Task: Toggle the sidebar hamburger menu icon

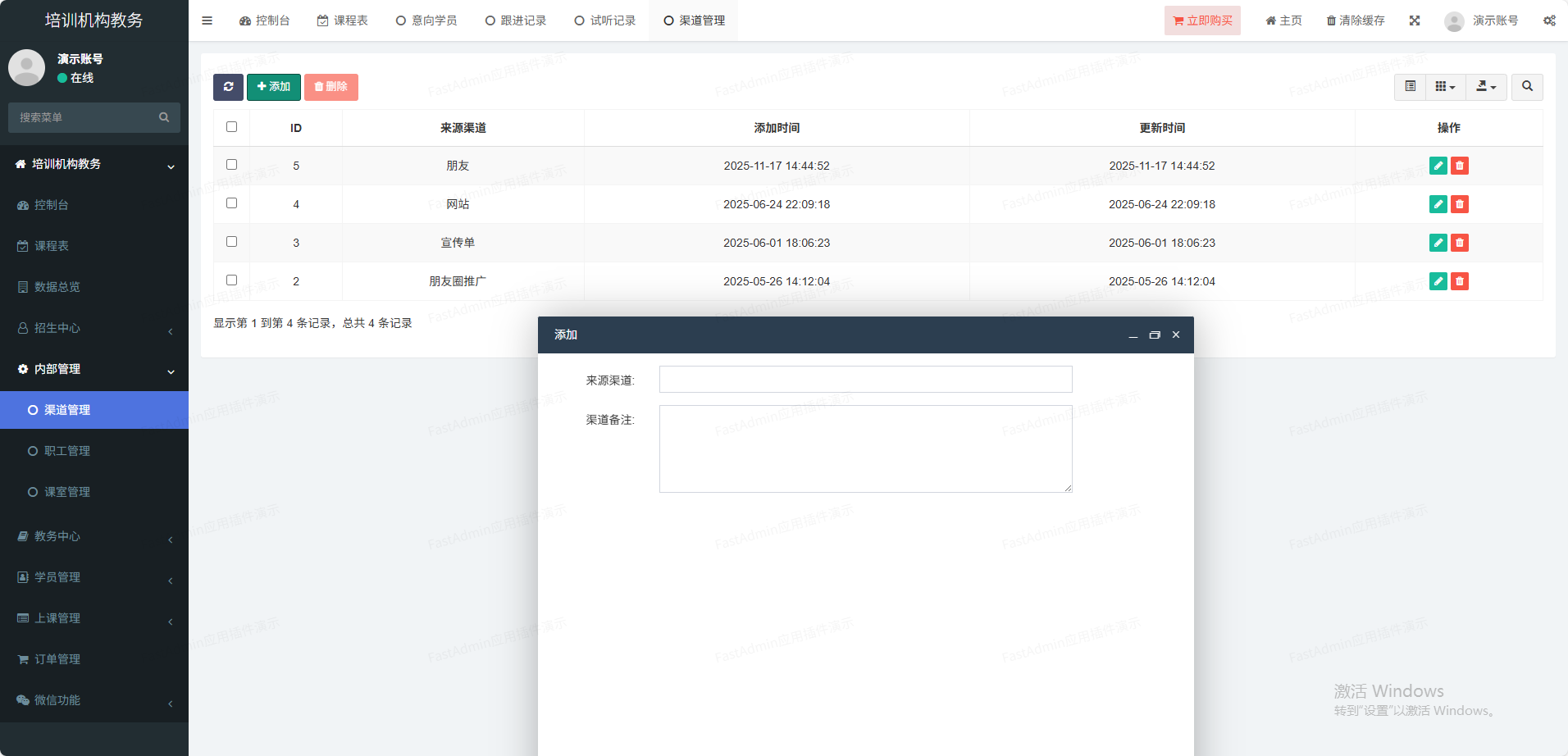Action: 207,20
